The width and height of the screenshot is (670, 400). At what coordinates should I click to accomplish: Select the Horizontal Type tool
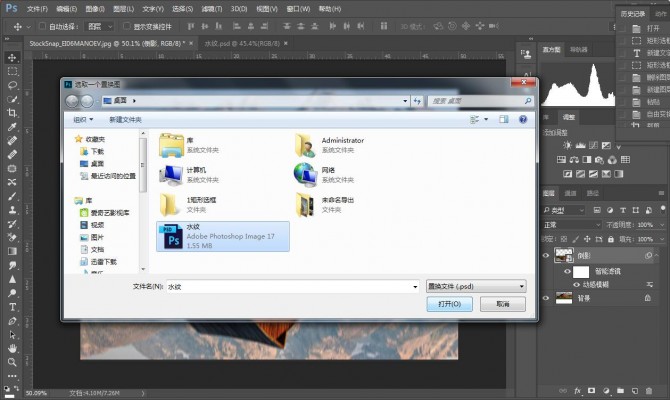[x=12, y=307]
